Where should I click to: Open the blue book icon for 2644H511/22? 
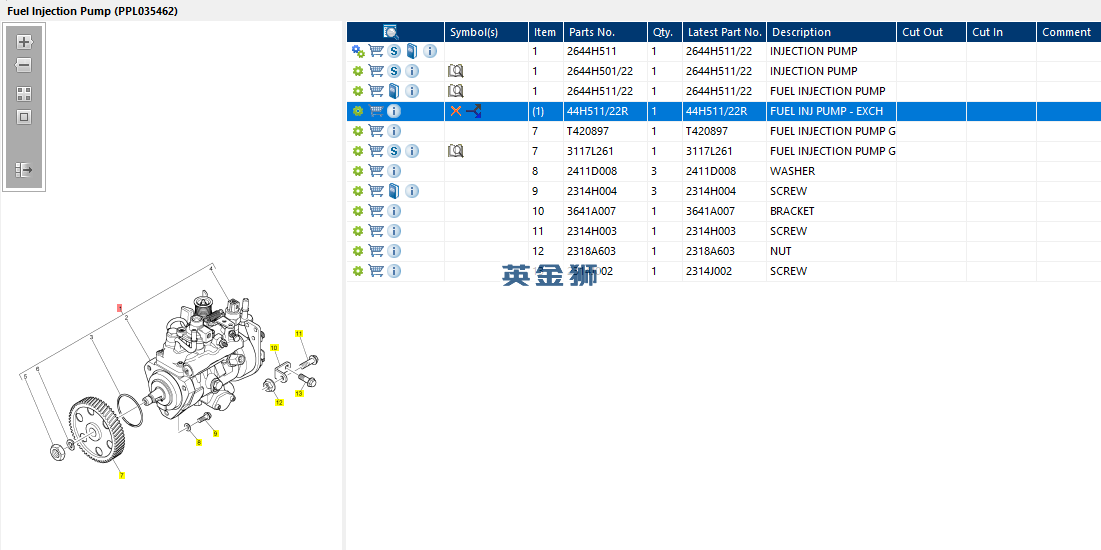[x=394, y=91]
